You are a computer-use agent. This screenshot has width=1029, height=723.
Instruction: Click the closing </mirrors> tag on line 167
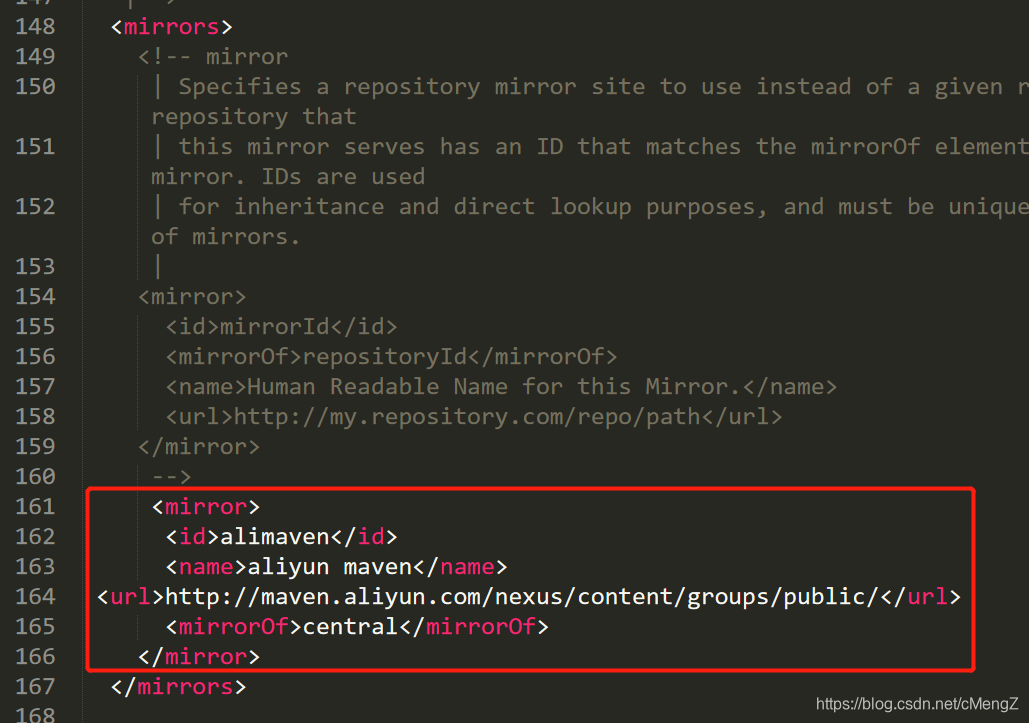pyautogui.click(x=178, y=686)
